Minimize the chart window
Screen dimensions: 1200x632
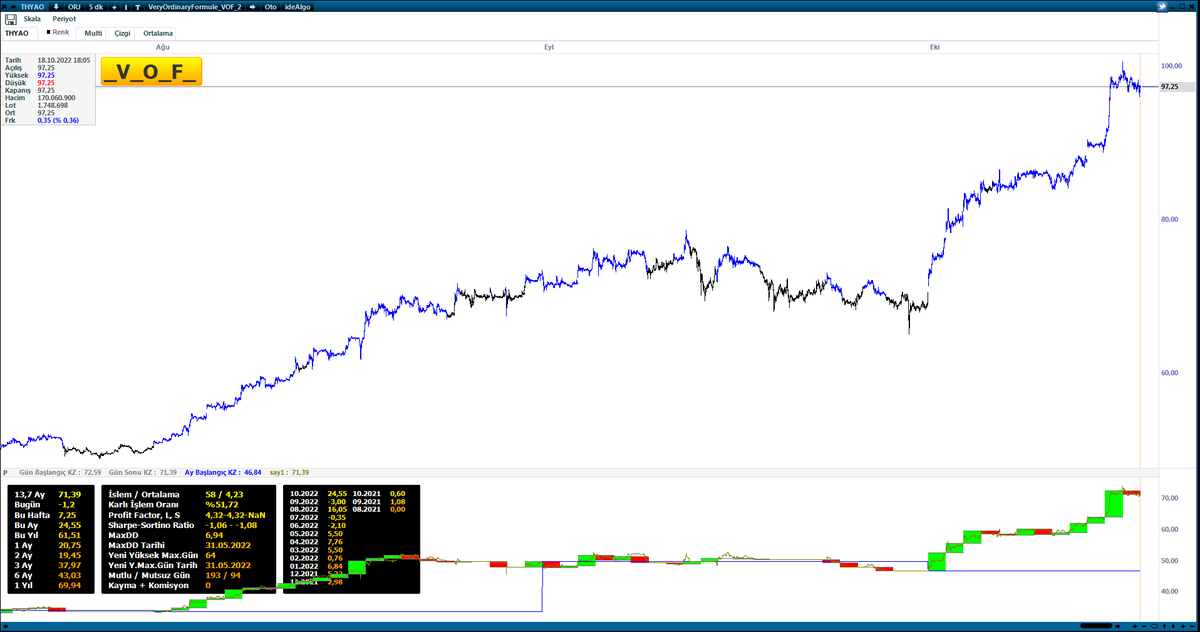(1172, 7)
